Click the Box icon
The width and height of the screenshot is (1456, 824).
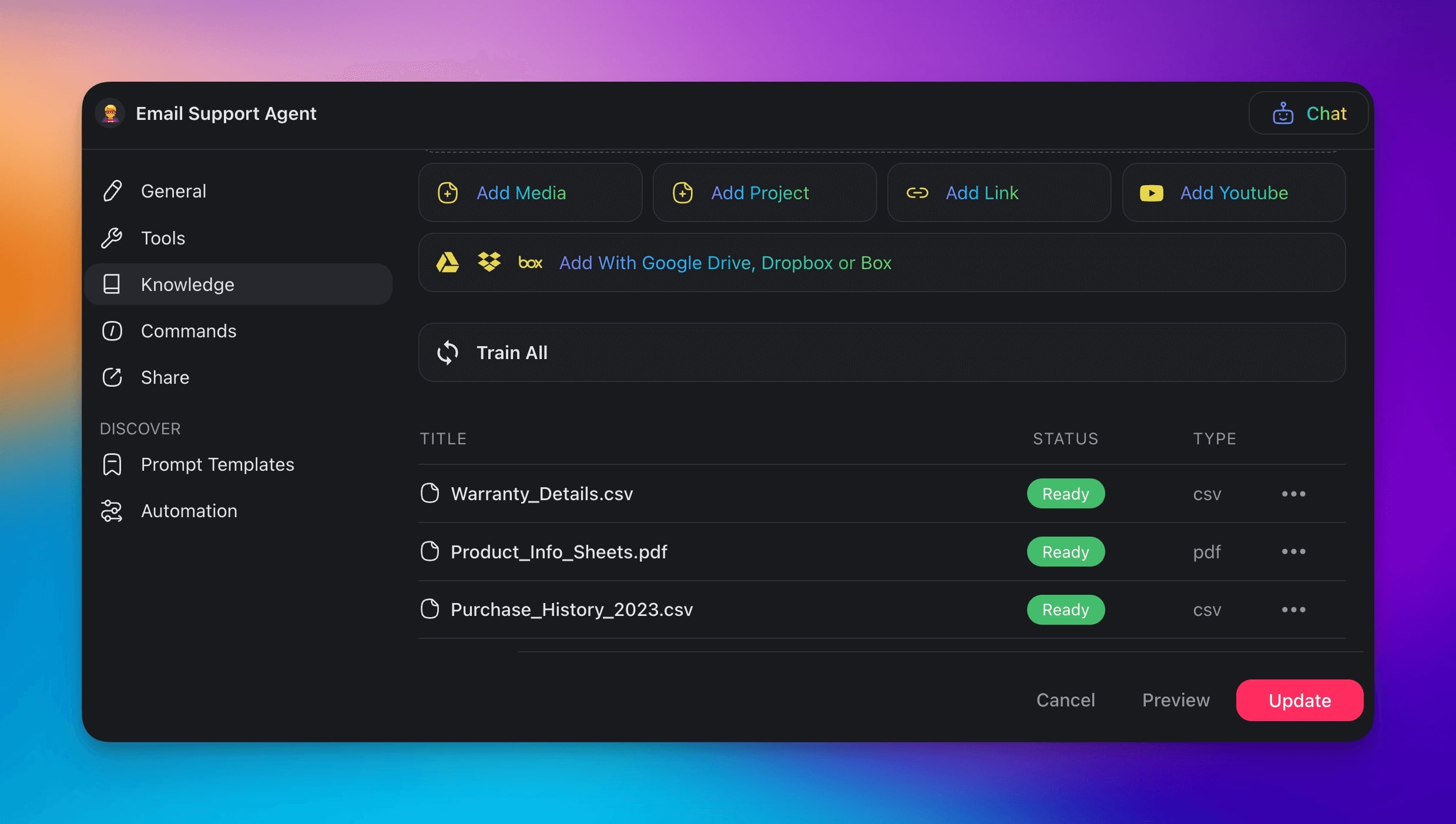531,263
